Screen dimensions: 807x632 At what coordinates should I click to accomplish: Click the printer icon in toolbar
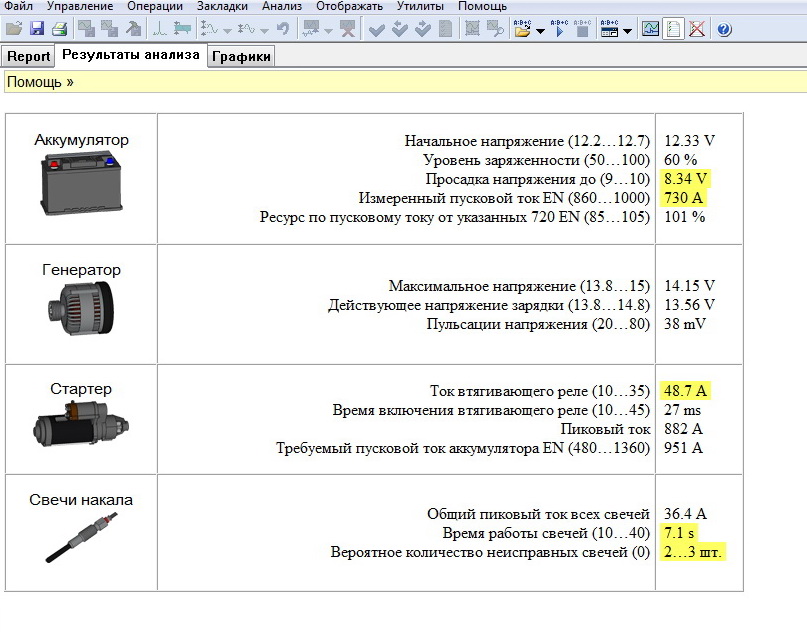pyautogui.click(x=59, y=29)
